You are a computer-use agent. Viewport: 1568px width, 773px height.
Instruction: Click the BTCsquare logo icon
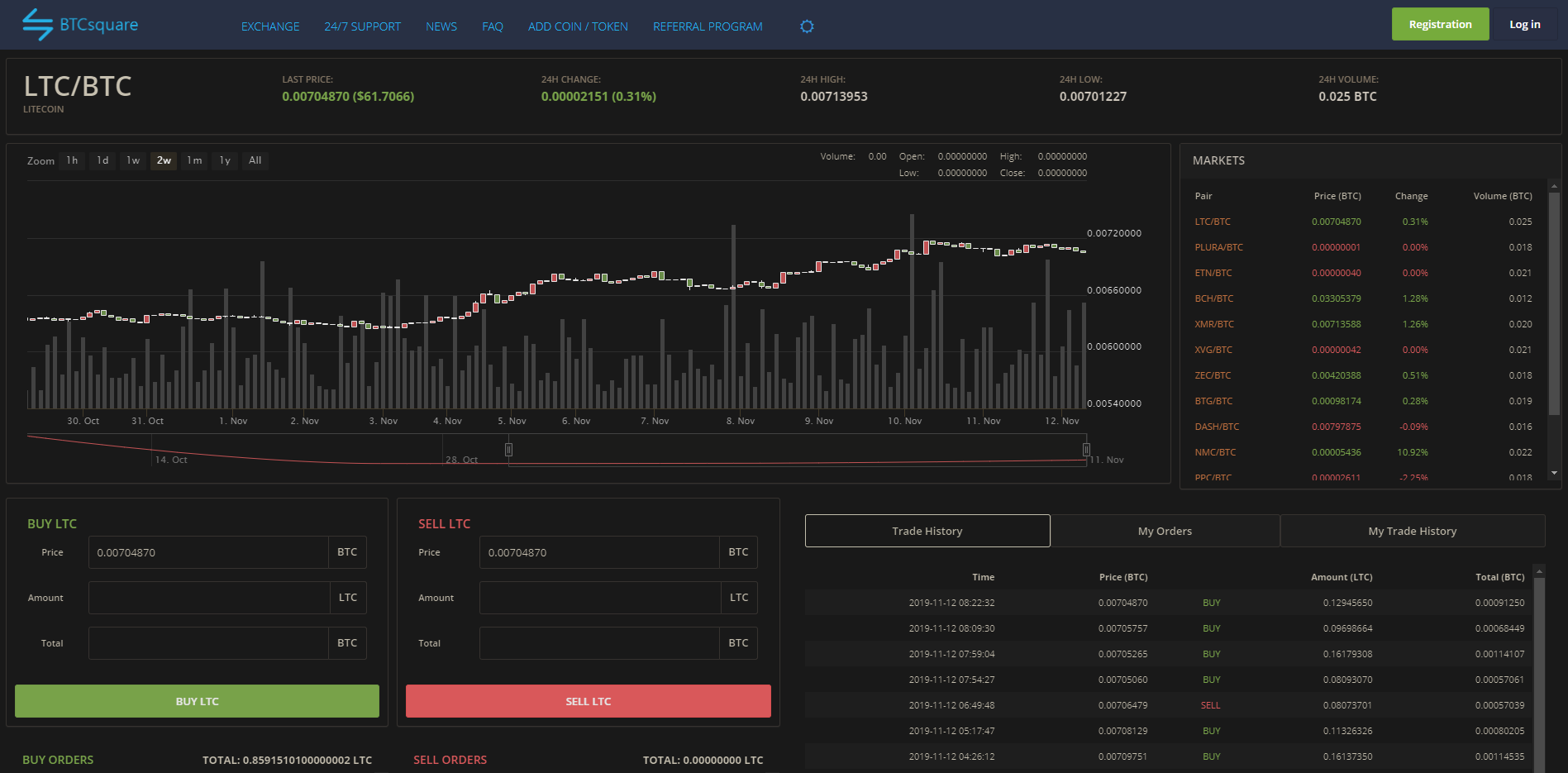[x=37, y=25]
